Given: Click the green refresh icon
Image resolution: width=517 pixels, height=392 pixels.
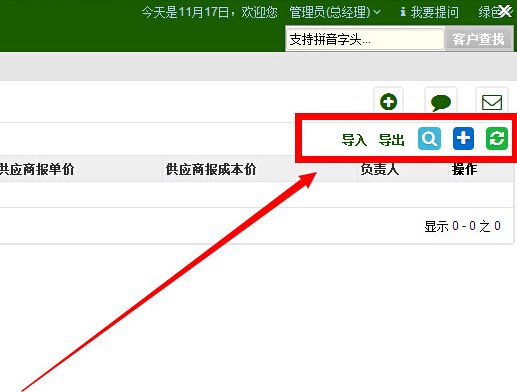Looking at the screenshot, I should coord(497,138).
